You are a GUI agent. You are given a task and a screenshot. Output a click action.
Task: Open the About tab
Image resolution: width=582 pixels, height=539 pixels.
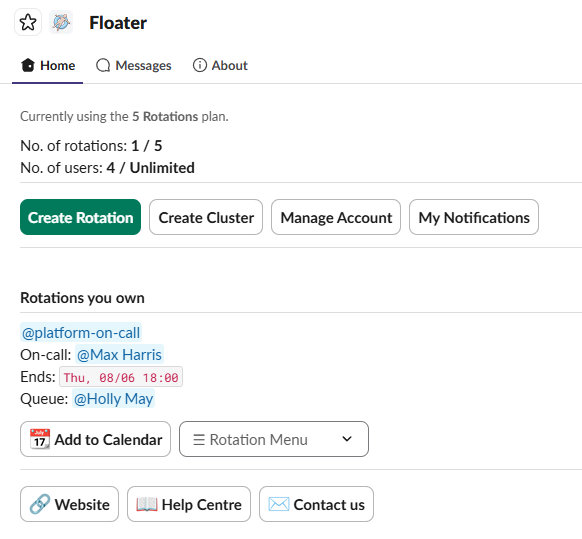point(220,65)
